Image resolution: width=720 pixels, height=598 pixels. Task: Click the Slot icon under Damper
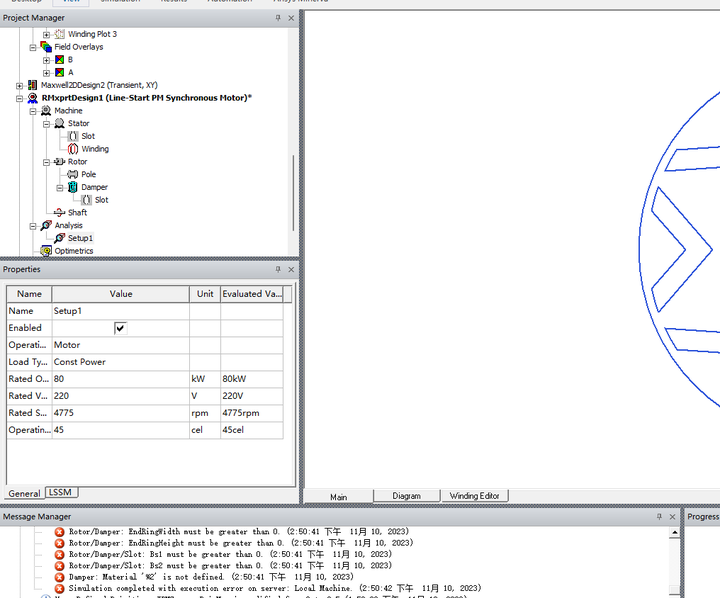[x=86, y=200]
